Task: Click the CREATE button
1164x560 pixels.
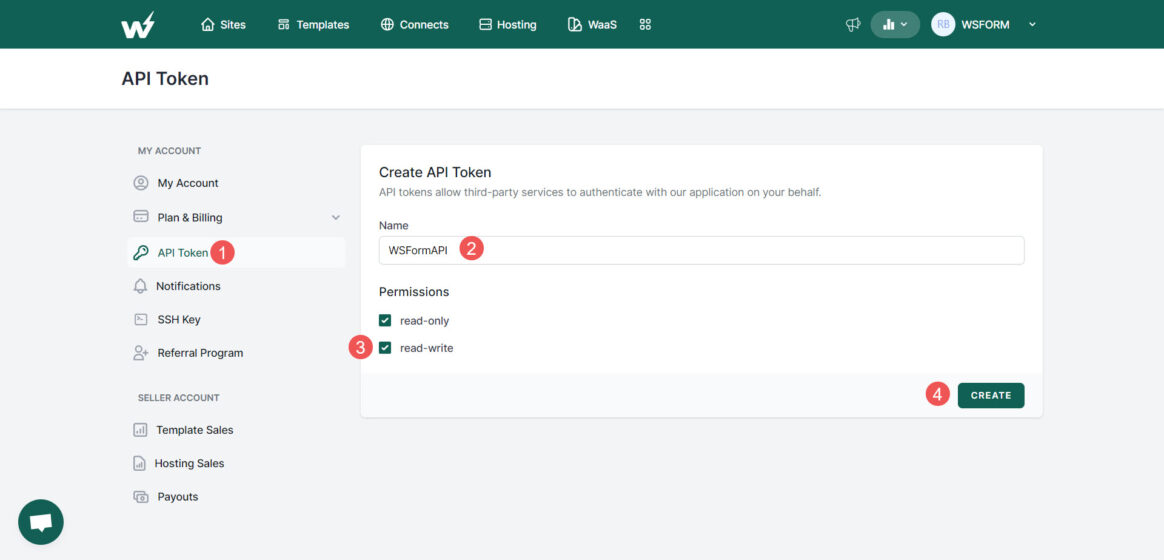Action: coord(991,395)
